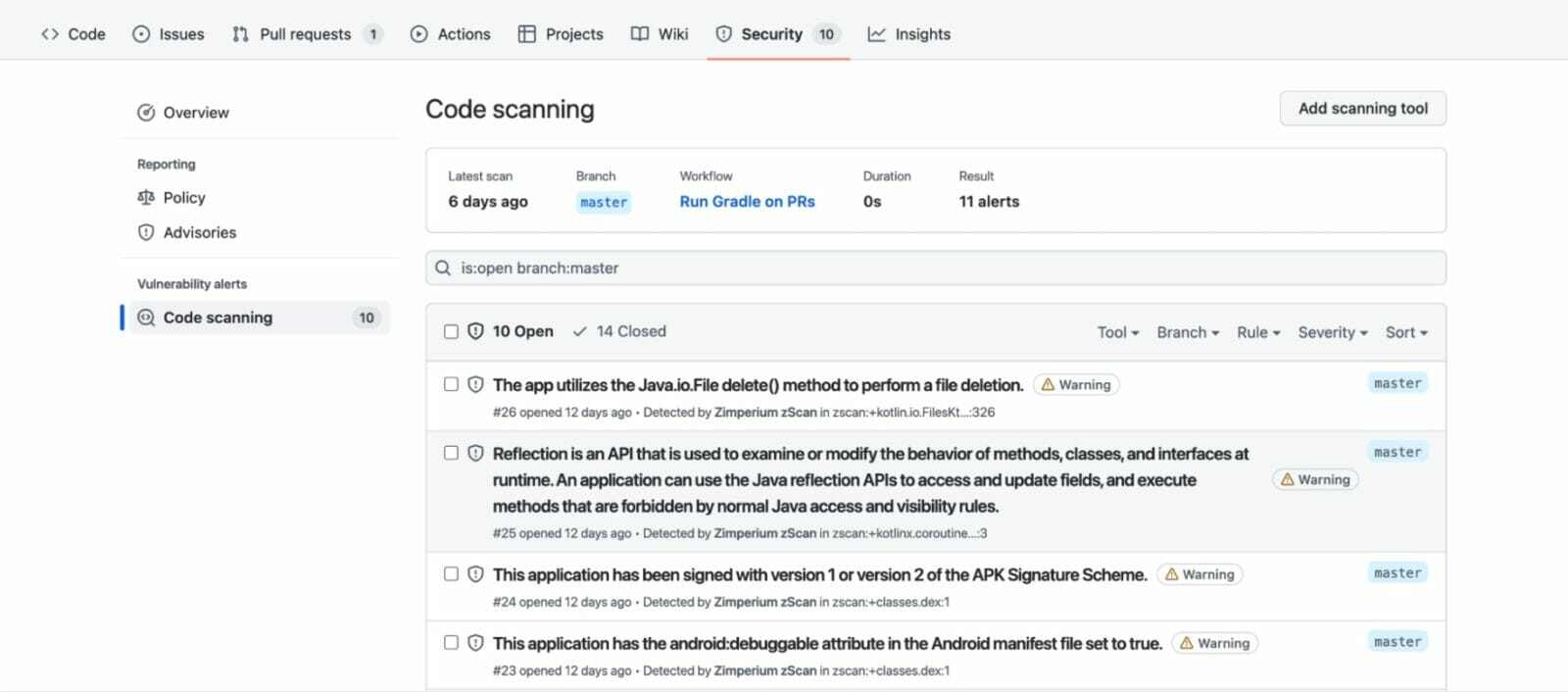
Task: Open the Run Gradle on PRs workflow
Action: 747,202
